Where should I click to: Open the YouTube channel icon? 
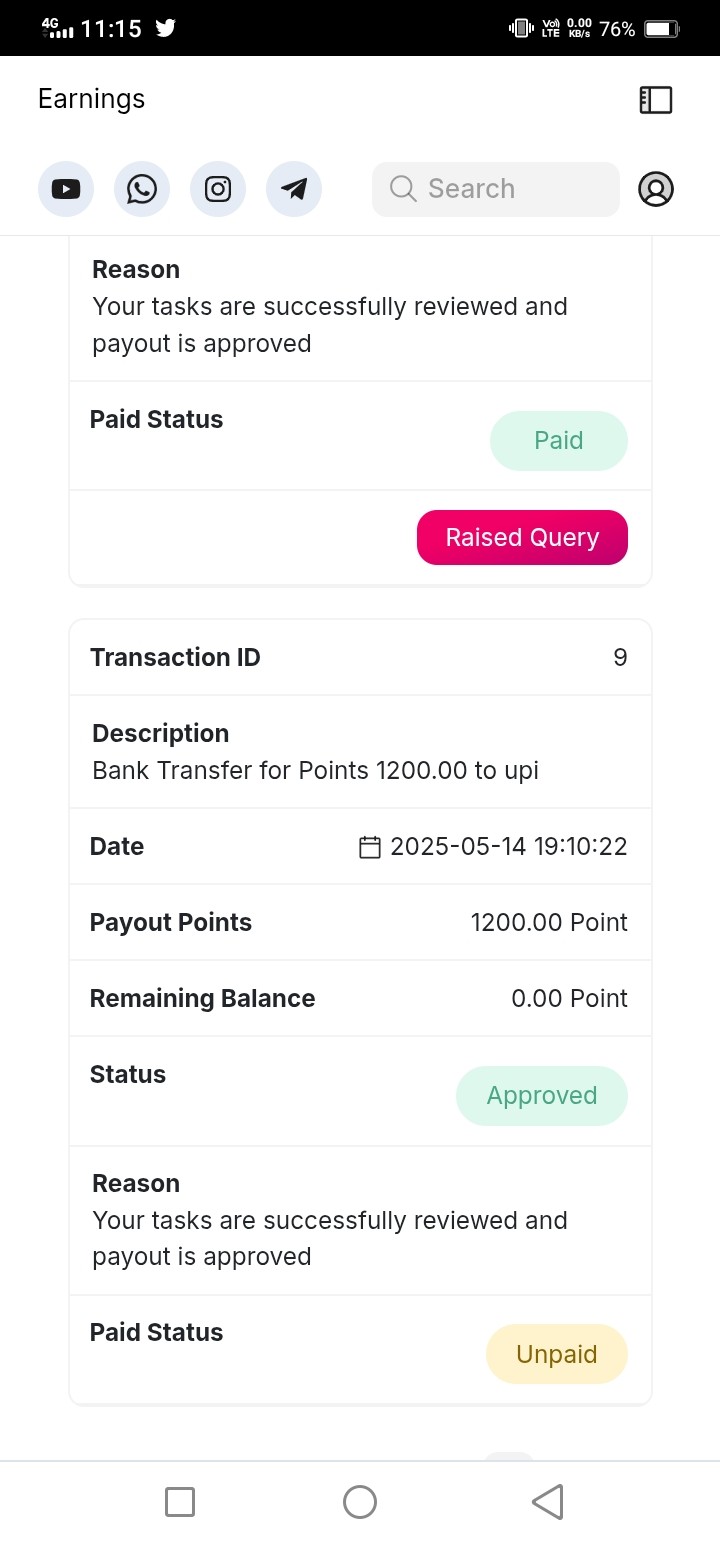click(66, 189)
